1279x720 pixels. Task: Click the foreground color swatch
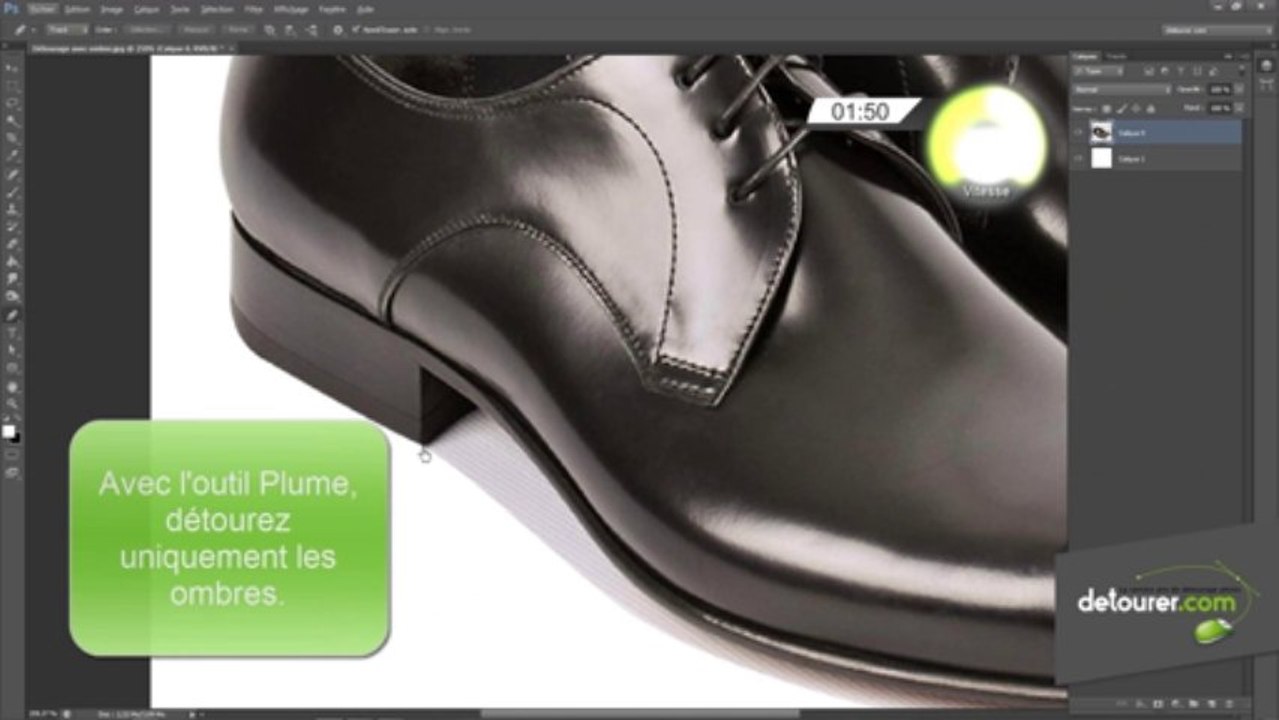coord(9,430)
